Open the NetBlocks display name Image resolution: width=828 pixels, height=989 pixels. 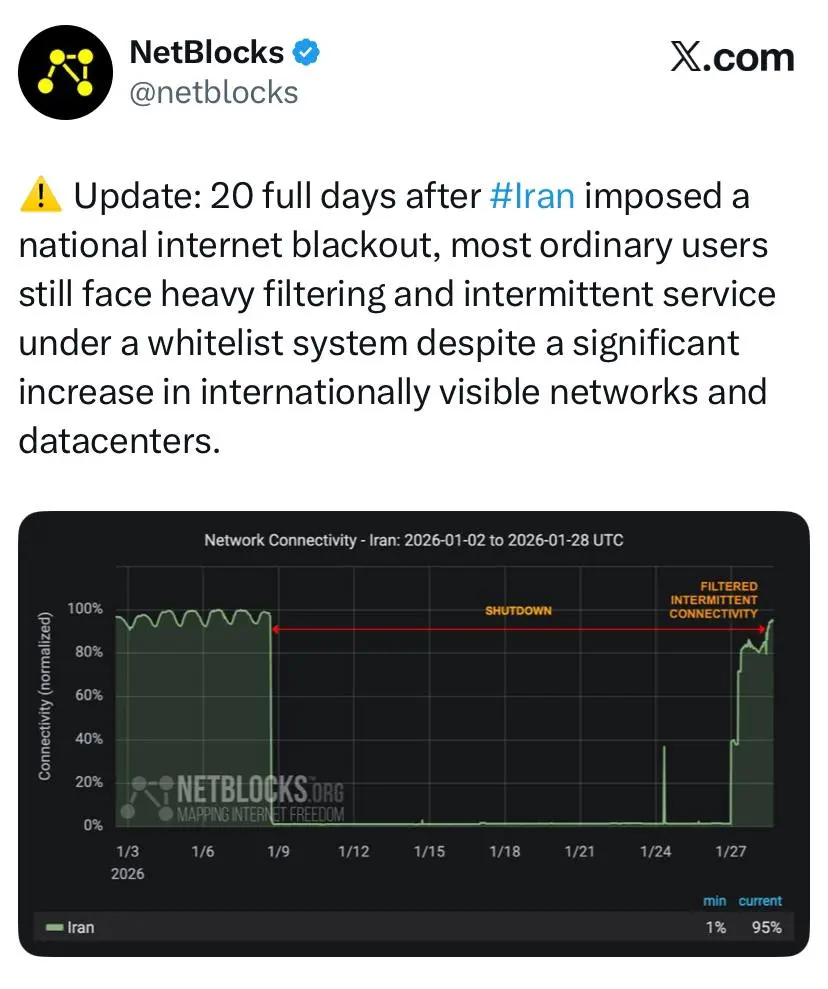pyautogui.click(x=206, y=53)
